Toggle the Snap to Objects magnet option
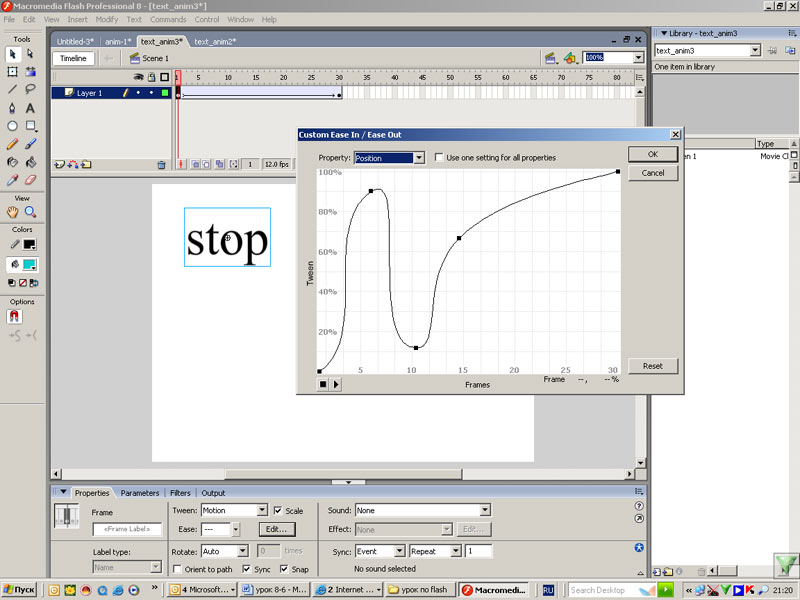The image size is (800, 600). (15, 316)
